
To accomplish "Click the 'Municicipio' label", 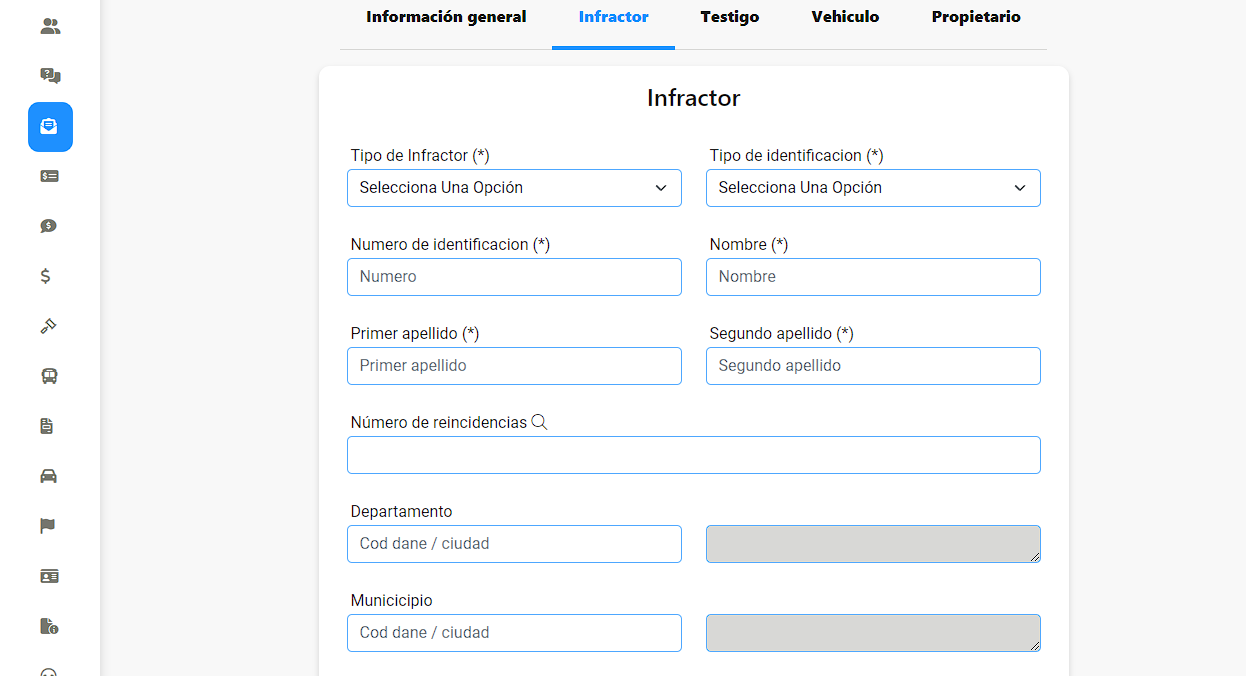I will click(391, 601).
